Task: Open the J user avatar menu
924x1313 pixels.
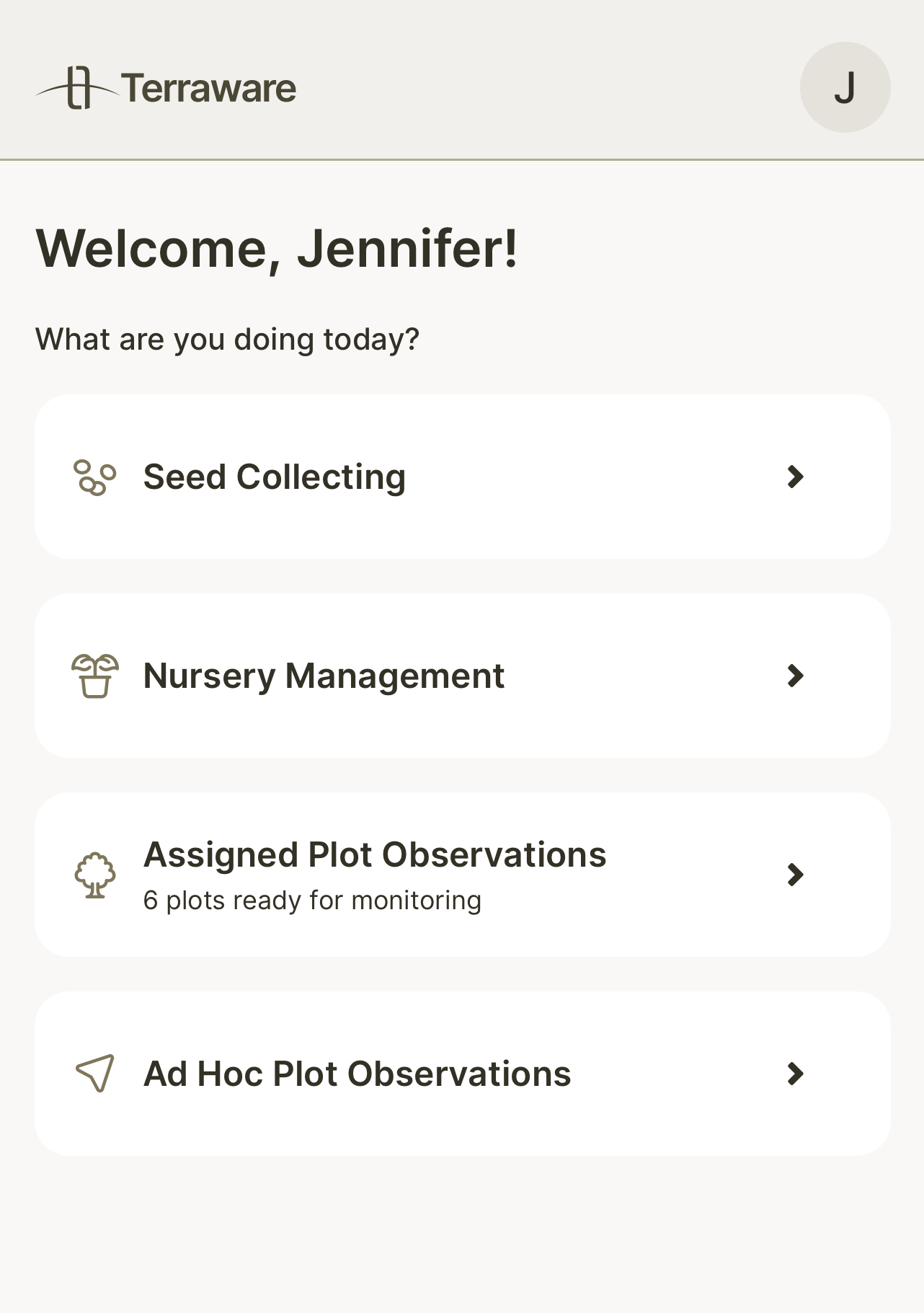Action: coord(845,87)
